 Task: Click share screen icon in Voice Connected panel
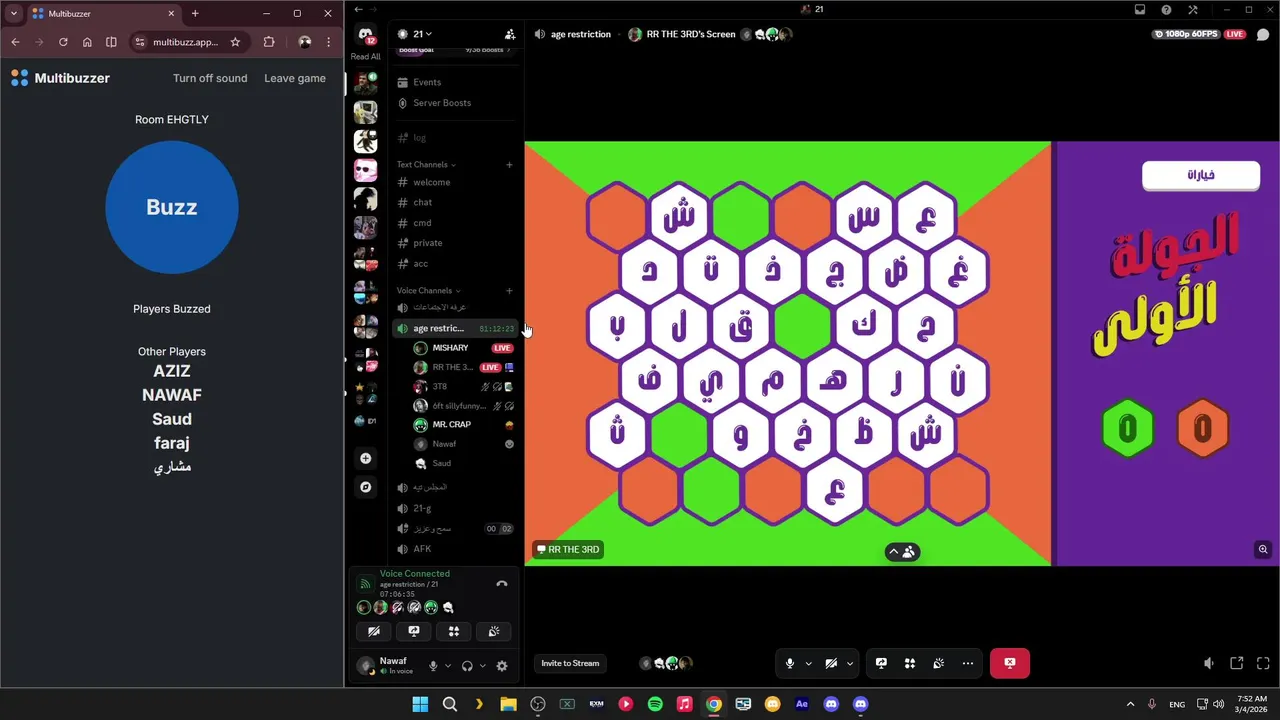pos(414,631)
